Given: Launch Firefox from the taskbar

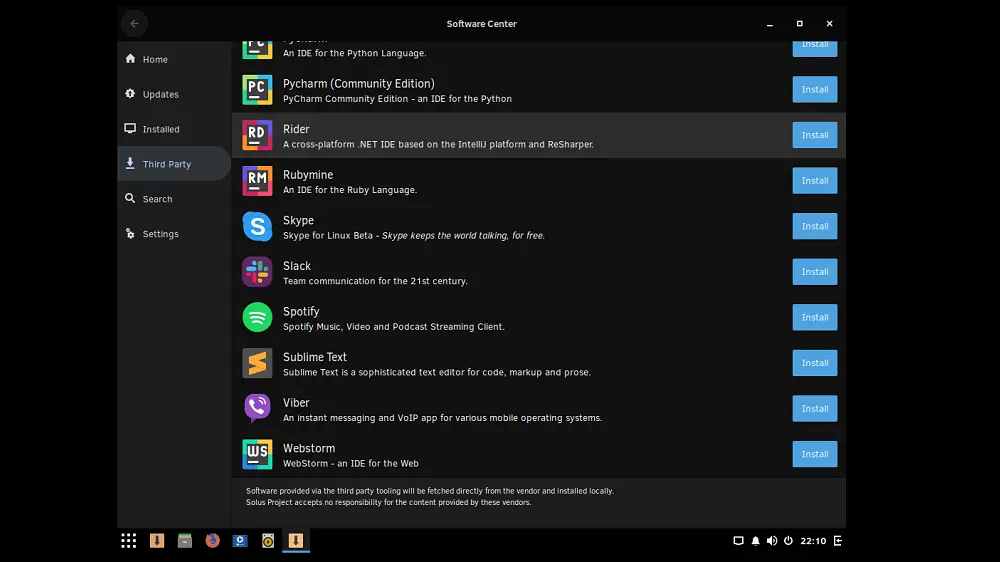Looking at the screenshot, I should [212, 541].
